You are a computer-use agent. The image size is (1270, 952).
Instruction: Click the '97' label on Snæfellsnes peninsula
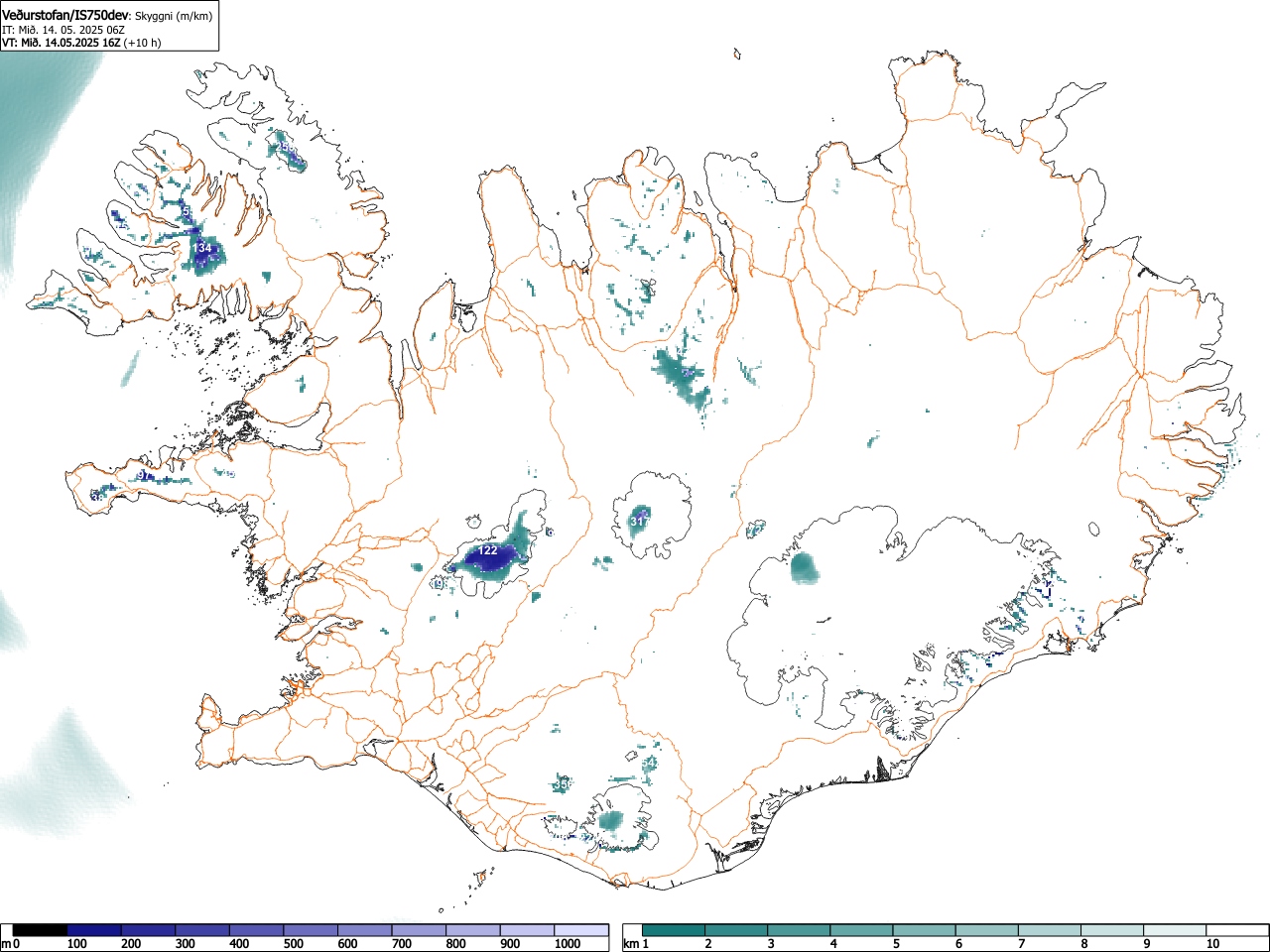tap(143, 476)
